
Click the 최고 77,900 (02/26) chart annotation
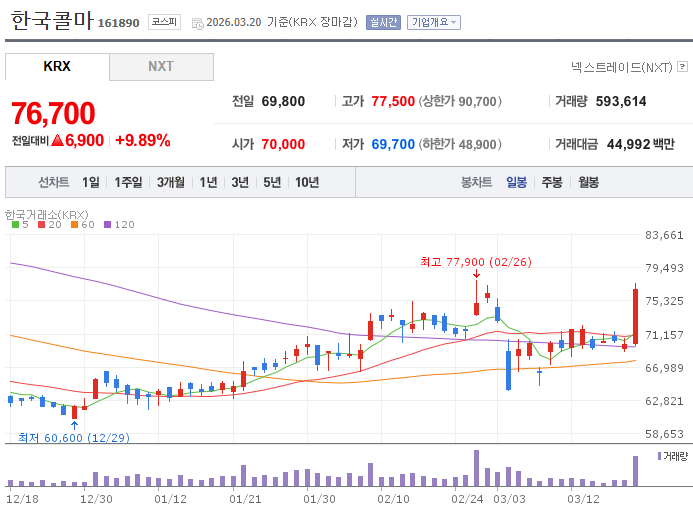pos(476,262)
